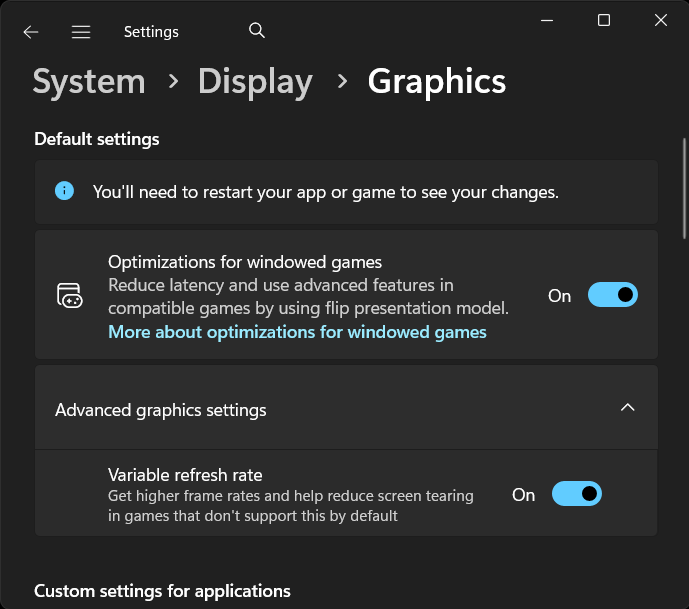
Task: Click the Advanced graphics settings header
Action: point(161,410)
